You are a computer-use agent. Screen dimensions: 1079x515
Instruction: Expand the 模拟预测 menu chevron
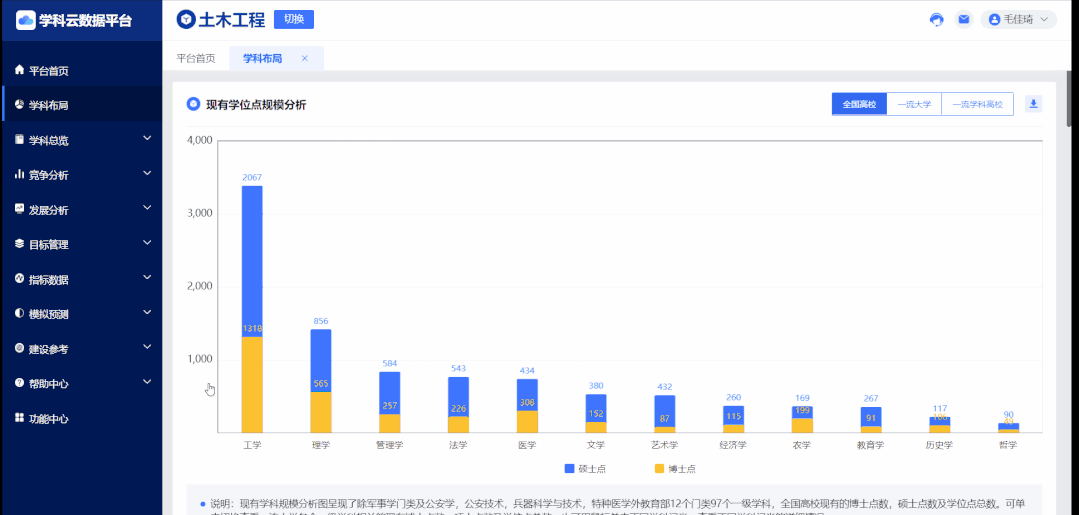147,312
